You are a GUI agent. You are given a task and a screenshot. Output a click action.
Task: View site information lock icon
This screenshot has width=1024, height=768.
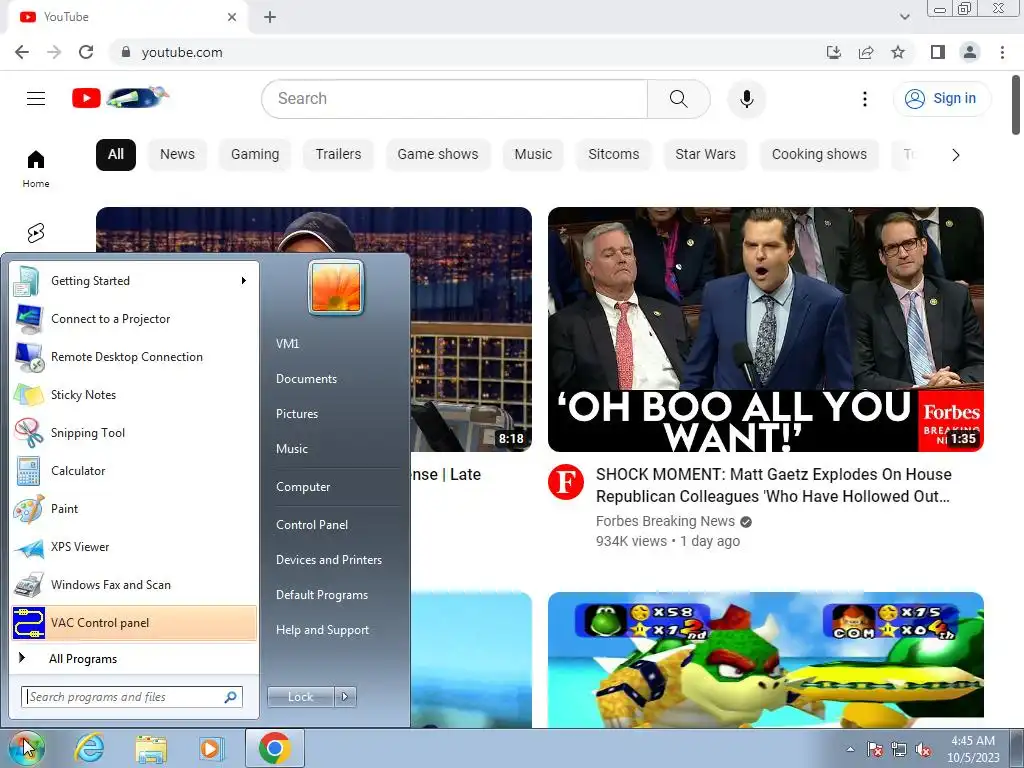(126, 52)
